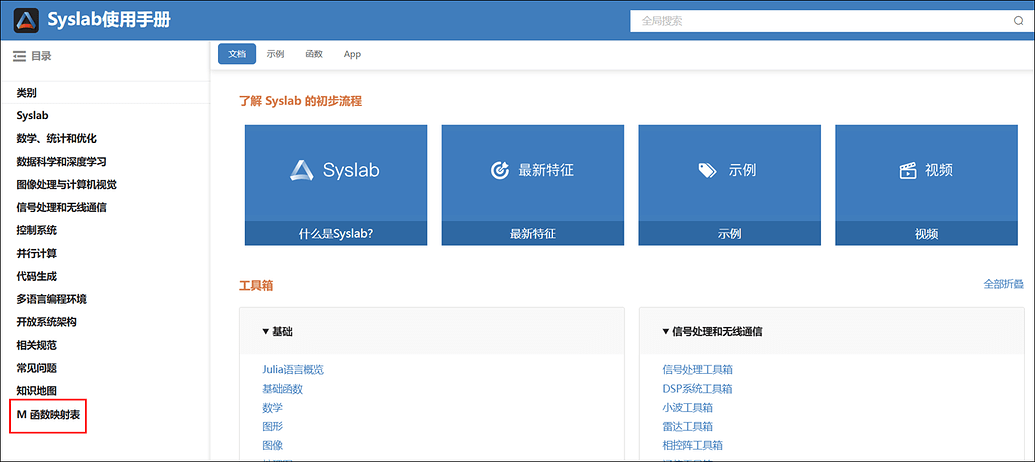Open the 信号处理工具箱 link
Image resolution: width=1035 pixels, height=462 pixels.
point(698,370)
